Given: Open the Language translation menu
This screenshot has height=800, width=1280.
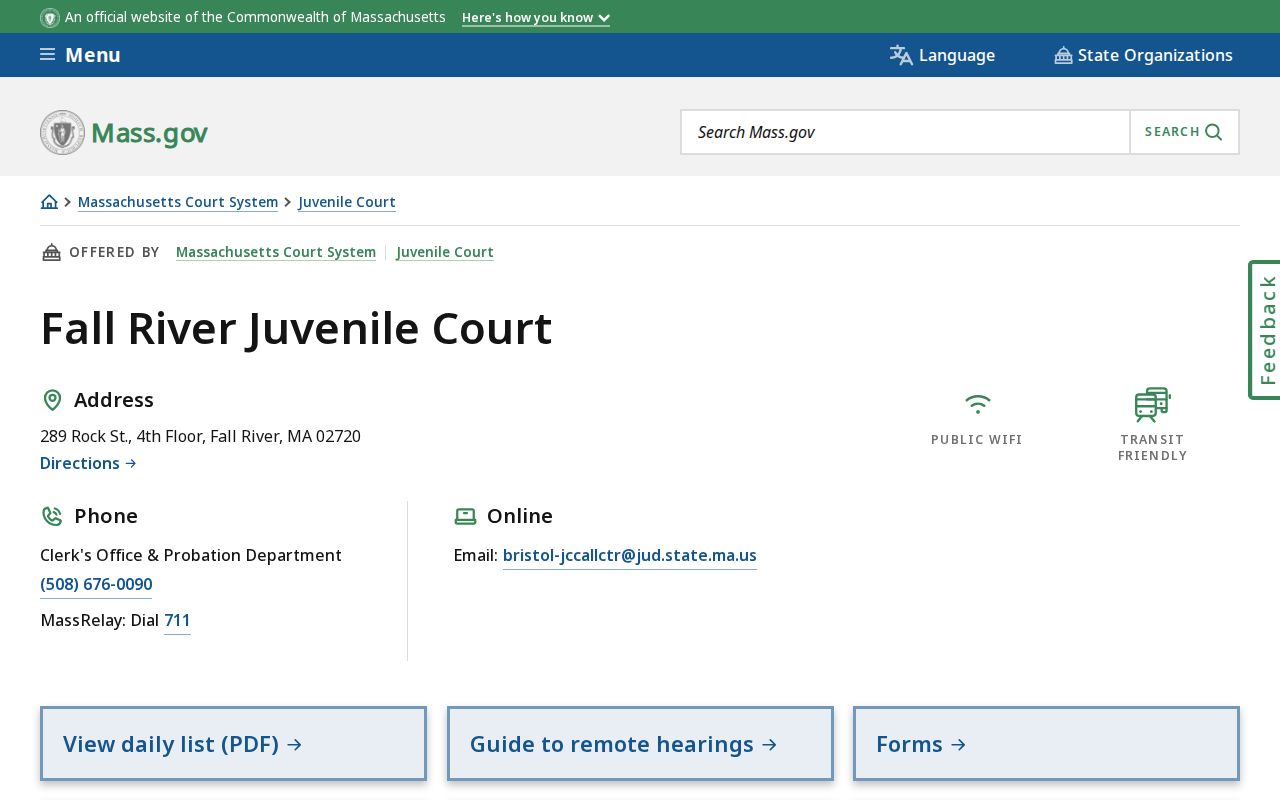Looking at the screenshot, I should pyautogui.click(x=942, y=55).
